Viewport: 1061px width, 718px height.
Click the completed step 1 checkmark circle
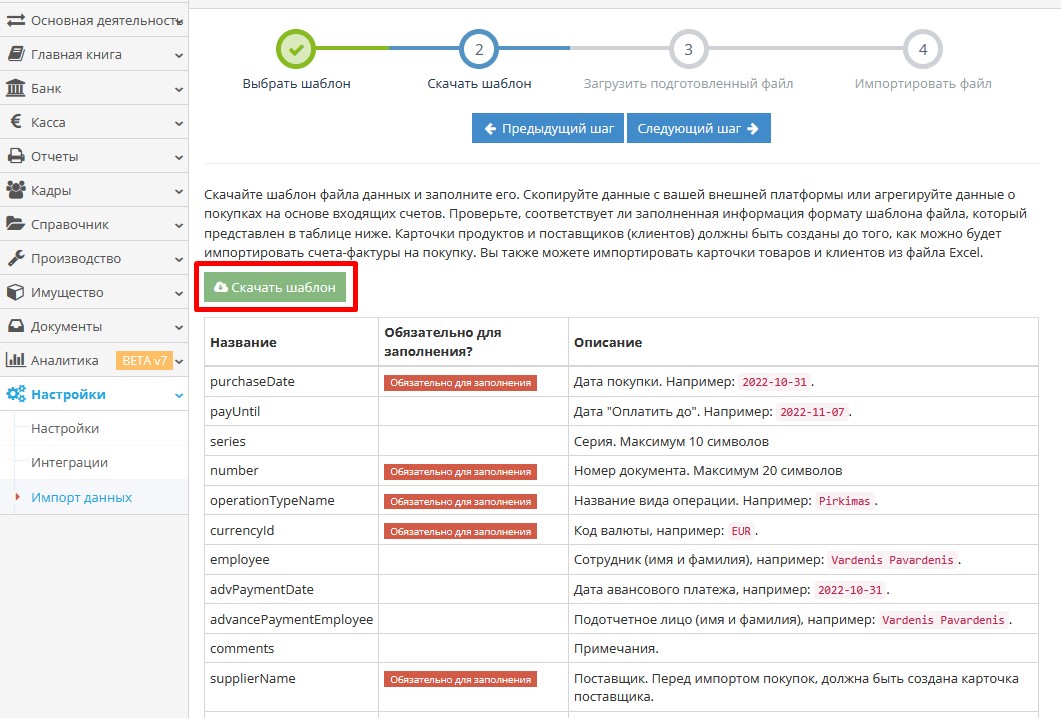coord(296,48)
